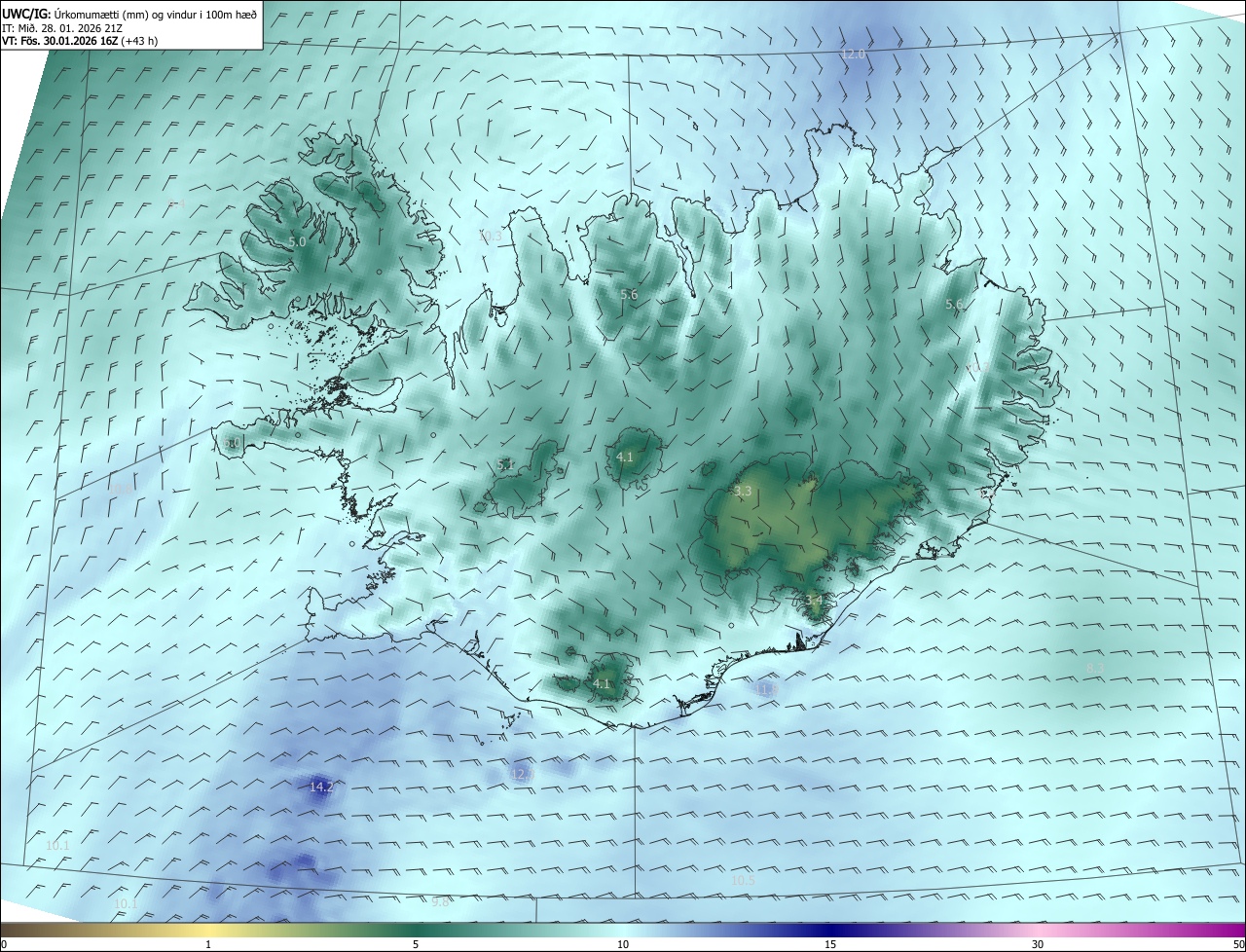Click the "50" tick on the colour scale
The image size is (1246, 952).
[x=1238, y=944]
